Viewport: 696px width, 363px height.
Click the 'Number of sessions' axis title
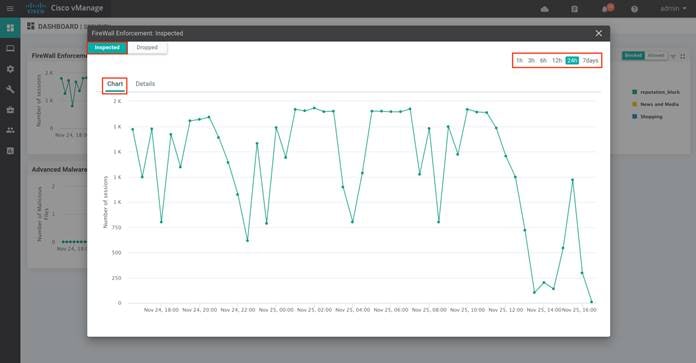[x=105, y=202]
